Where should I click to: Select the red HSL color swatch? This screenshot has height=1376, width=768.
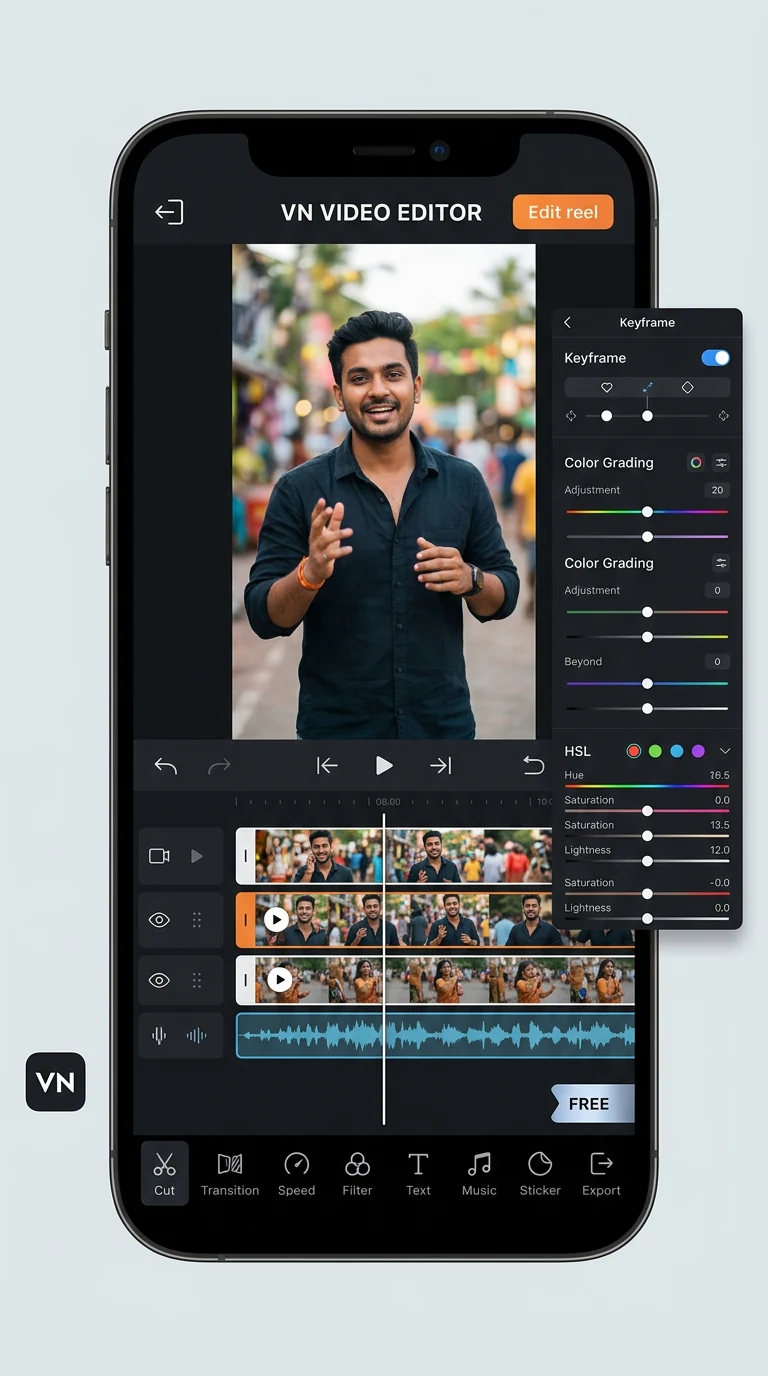click(633, 751)
